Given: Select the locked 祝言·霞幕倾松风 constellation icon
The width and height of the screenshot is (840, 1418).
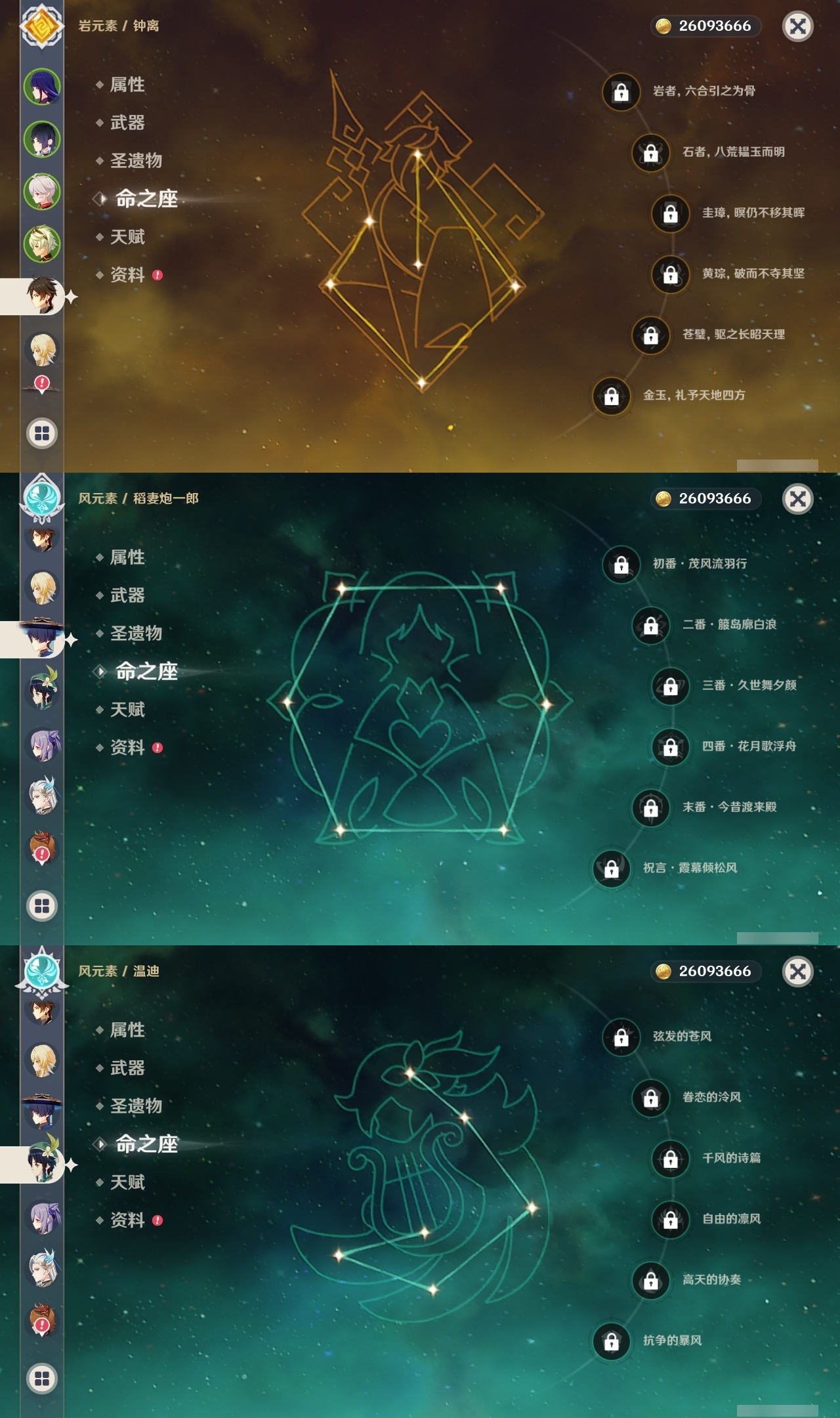Looking at the screenshot, I should (x=612, y=869).
